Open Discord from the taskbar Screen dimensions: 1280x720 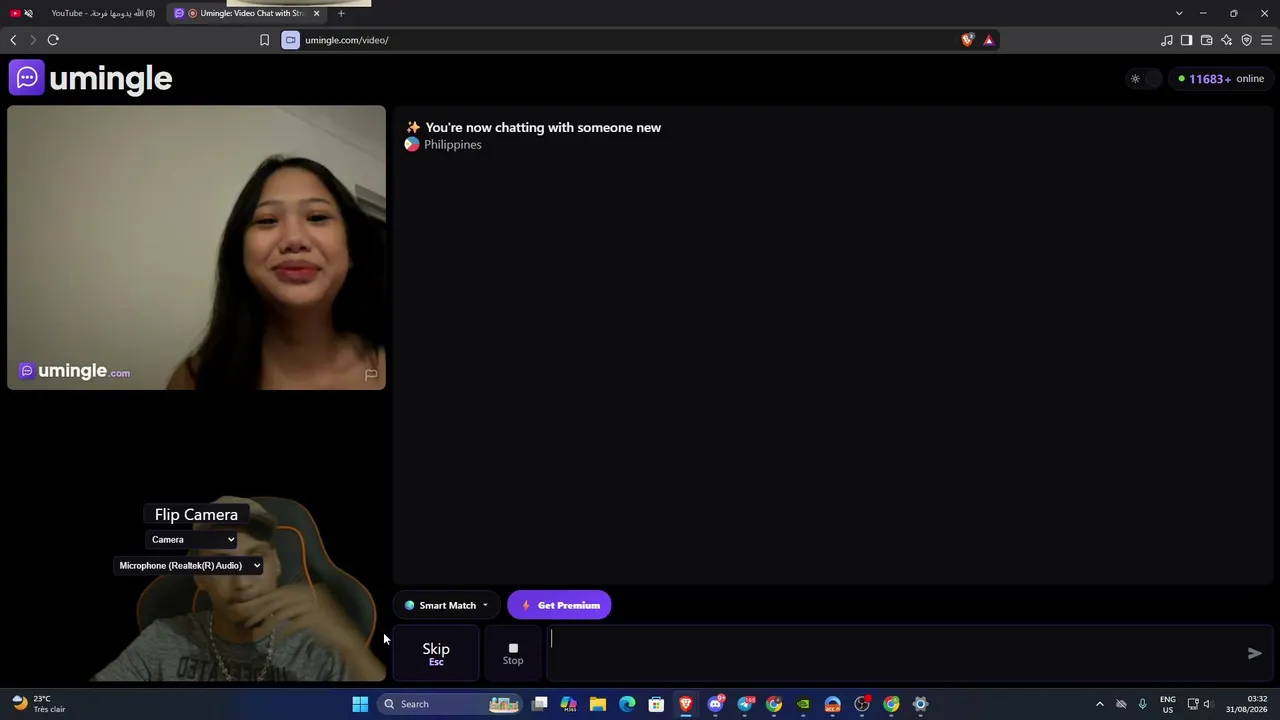click(715, 704)
